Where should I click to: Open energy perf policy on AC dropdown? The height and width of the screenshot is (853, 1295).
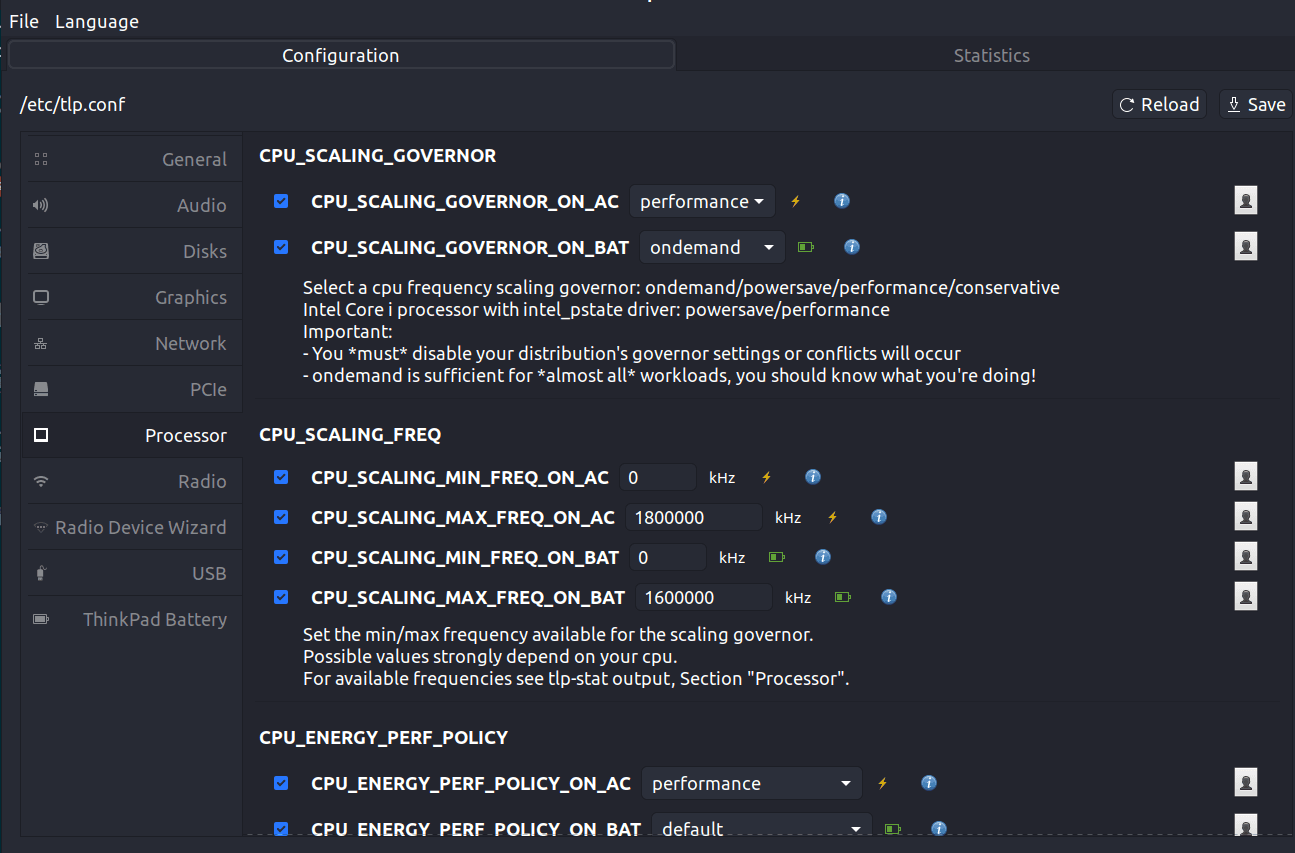pyautogui.click(x=751, y=783)
